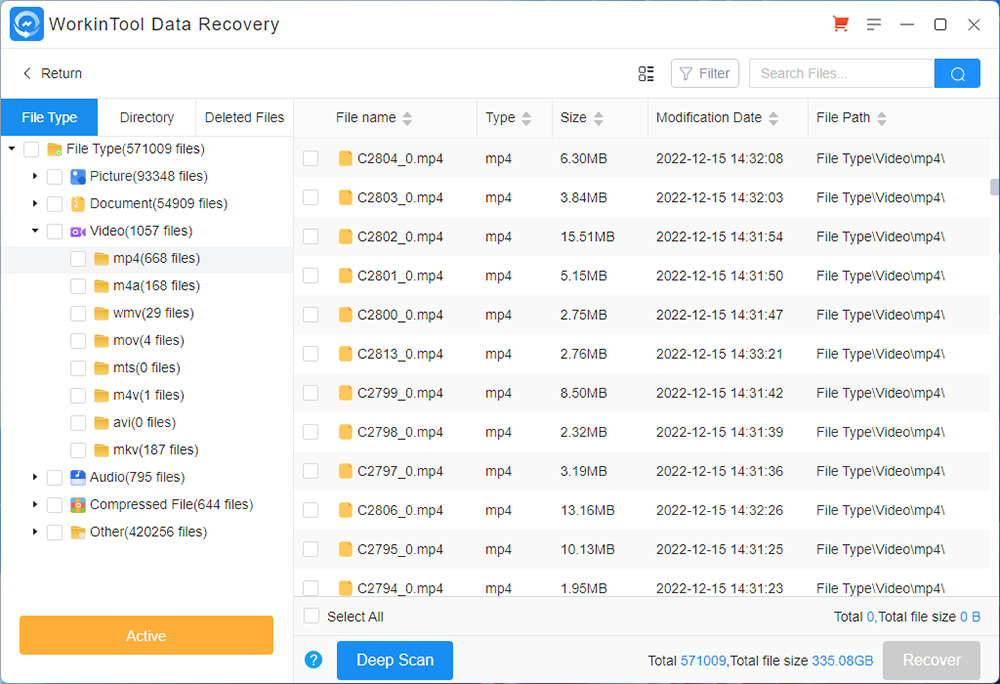This screenshot has height=684, width=1000.
Task: Click the orange Active button
Action: coord(146,636)
